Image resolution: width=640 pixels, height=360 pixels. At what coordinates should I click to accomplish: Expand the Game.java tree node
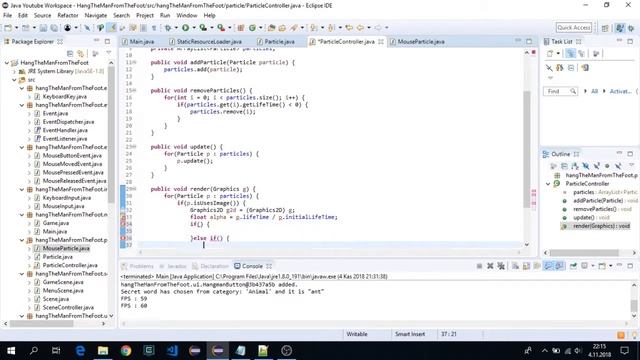pos(29,223)
